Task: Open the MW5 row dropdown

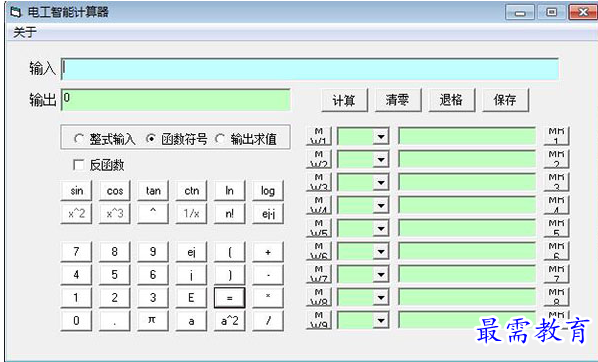Action: [x=381, y=228]
